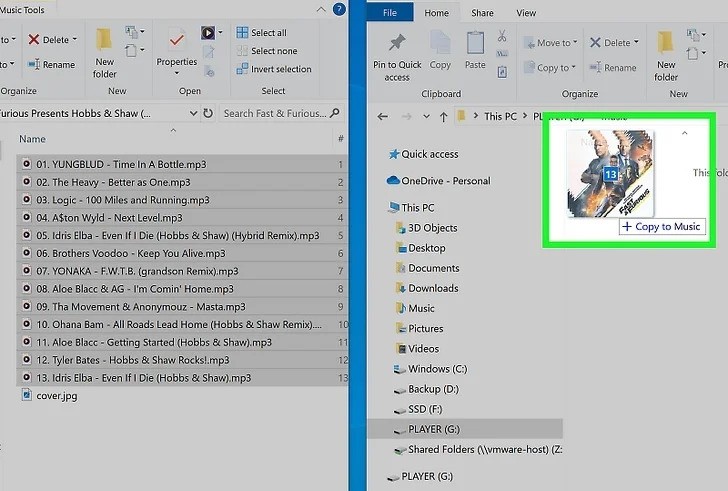Open the recent locations dropdown arrow
Image resolution: width=728 pixels, height=491 pixels.
(x=426, y=116)
